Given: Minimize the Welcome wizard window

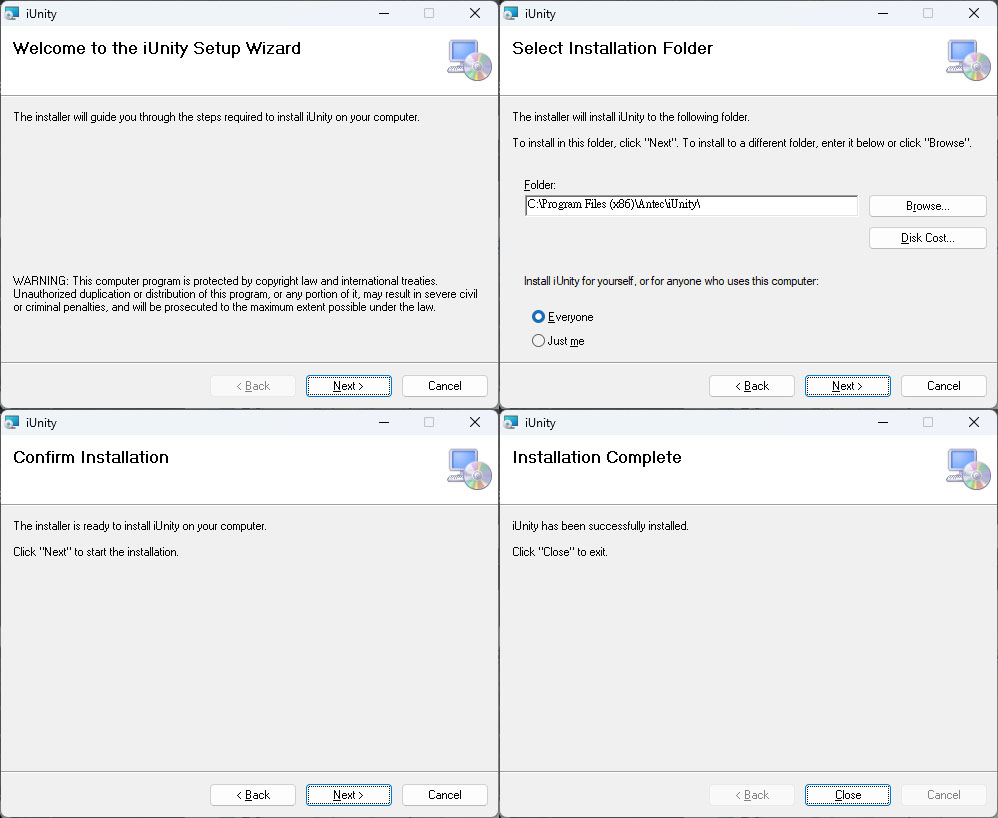Looking at the screenshot, I should click(384, 13).
